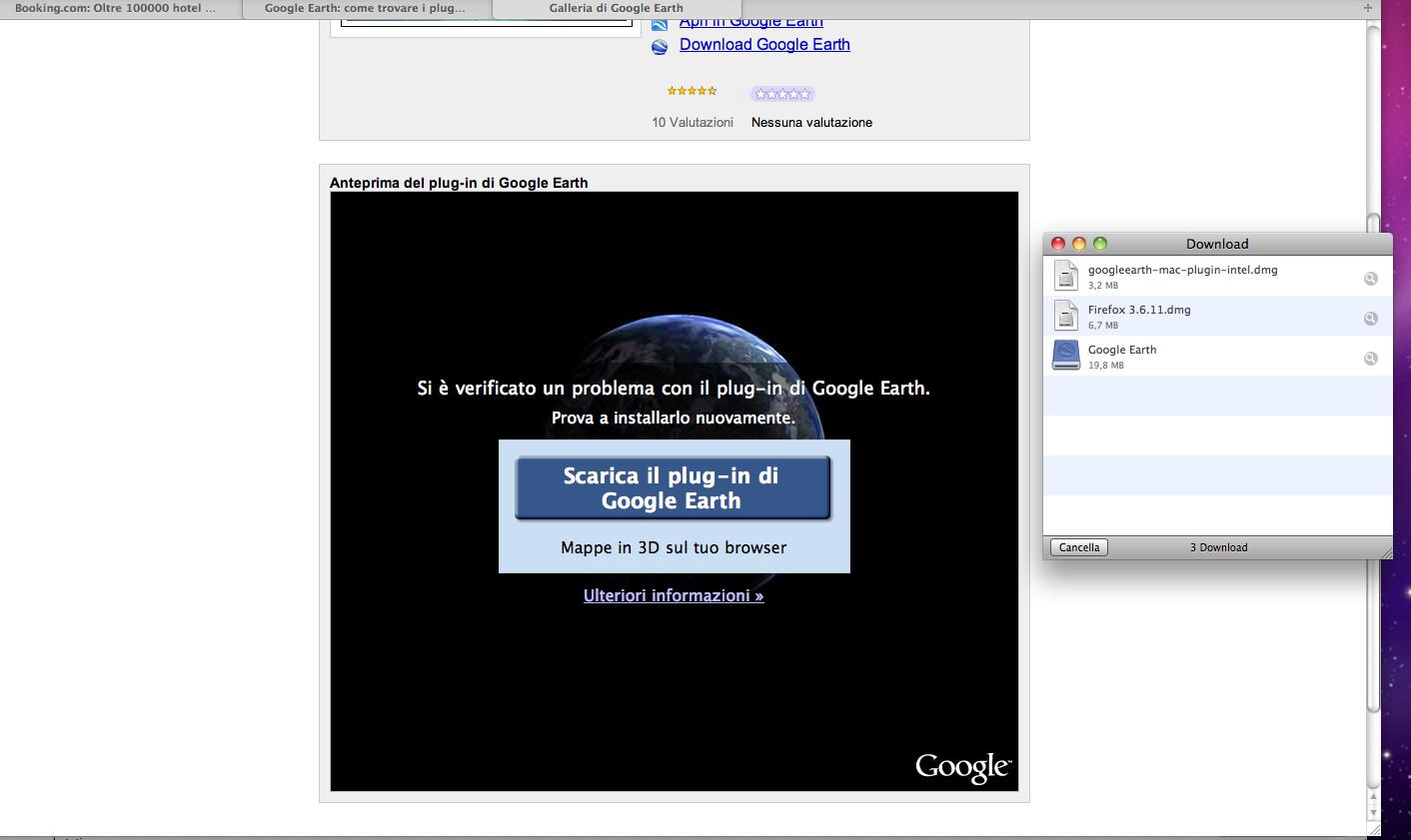Select the Galleria di Google Earth tab
This screenshot has width=1411, height=840.
[x=617, y=8]
